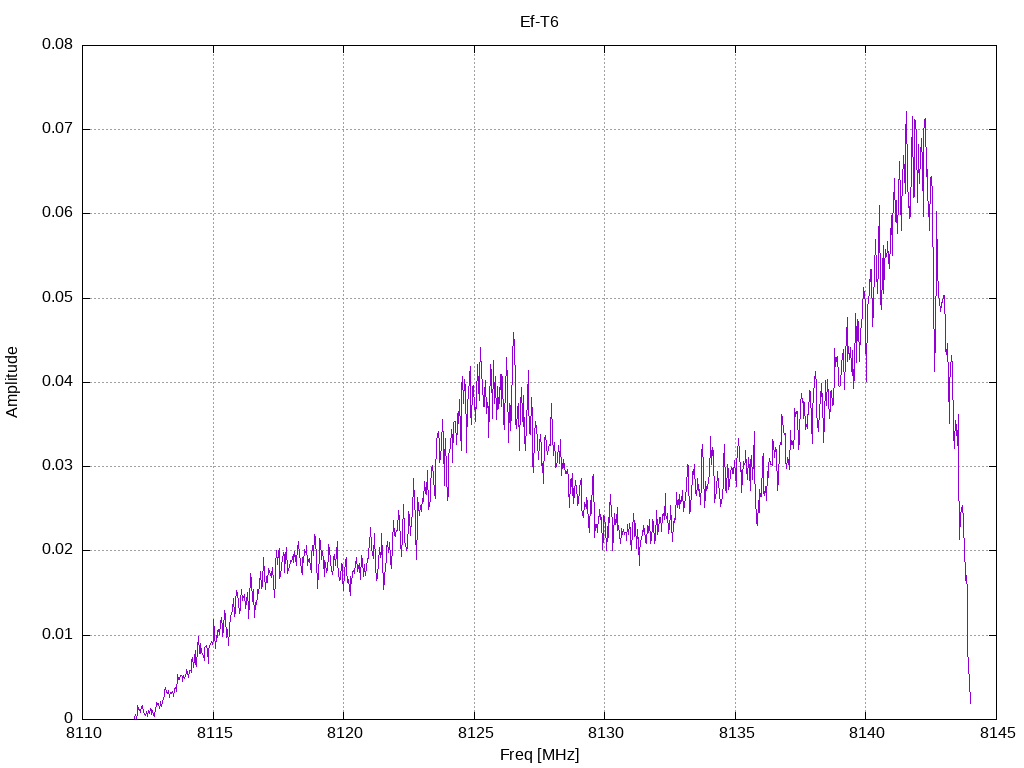Click the 8145 x-axis tick label
Viewport: 1024px width, 768px height.
point(995,734)
